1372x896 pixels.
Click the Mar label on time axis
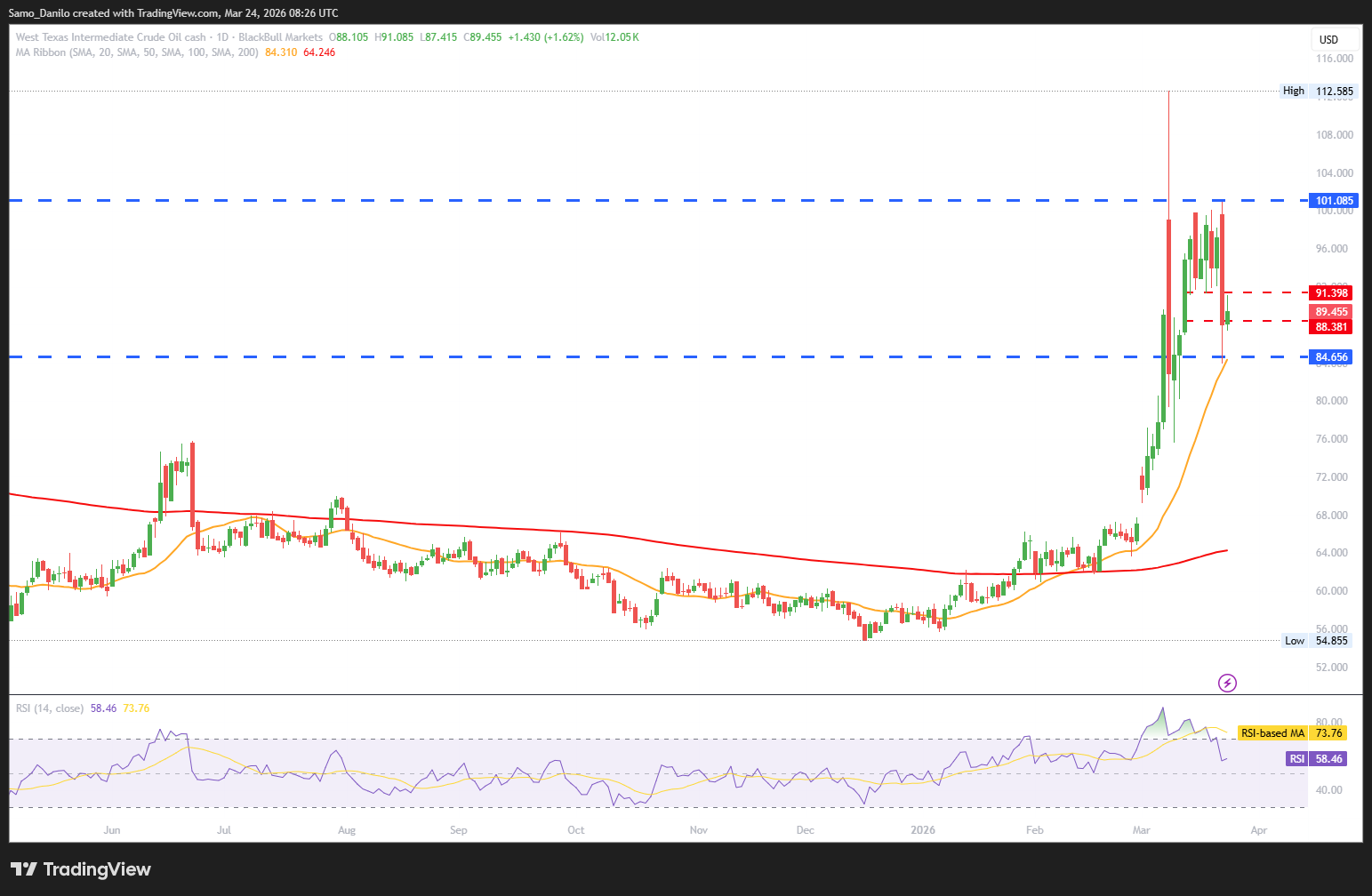(1141, 830)
